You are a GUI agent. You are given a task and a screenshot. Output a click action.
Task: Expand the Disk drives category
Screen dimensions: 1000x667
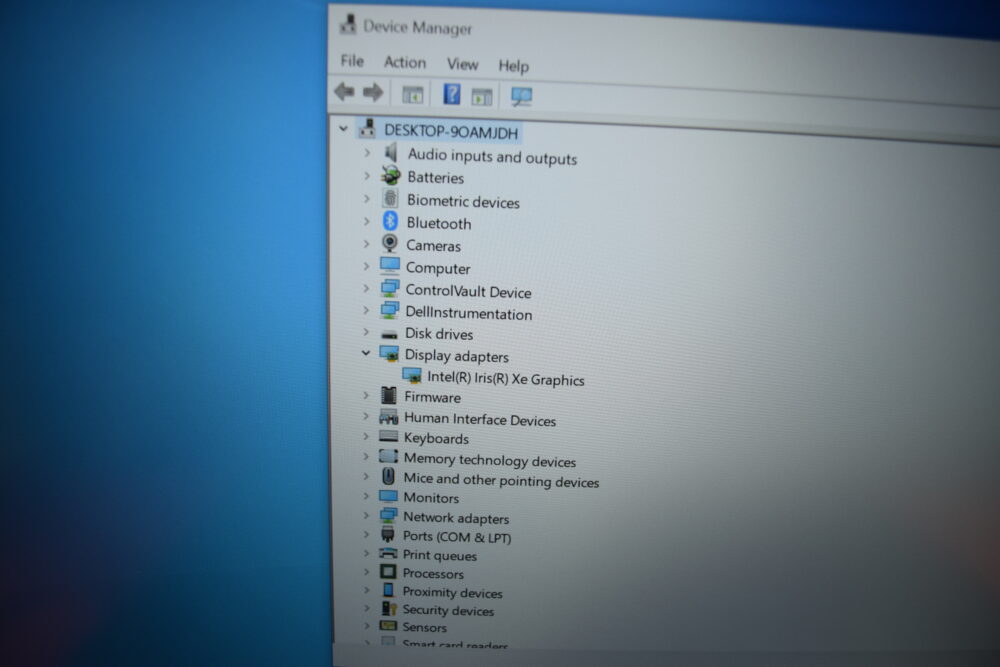(366, 332)
